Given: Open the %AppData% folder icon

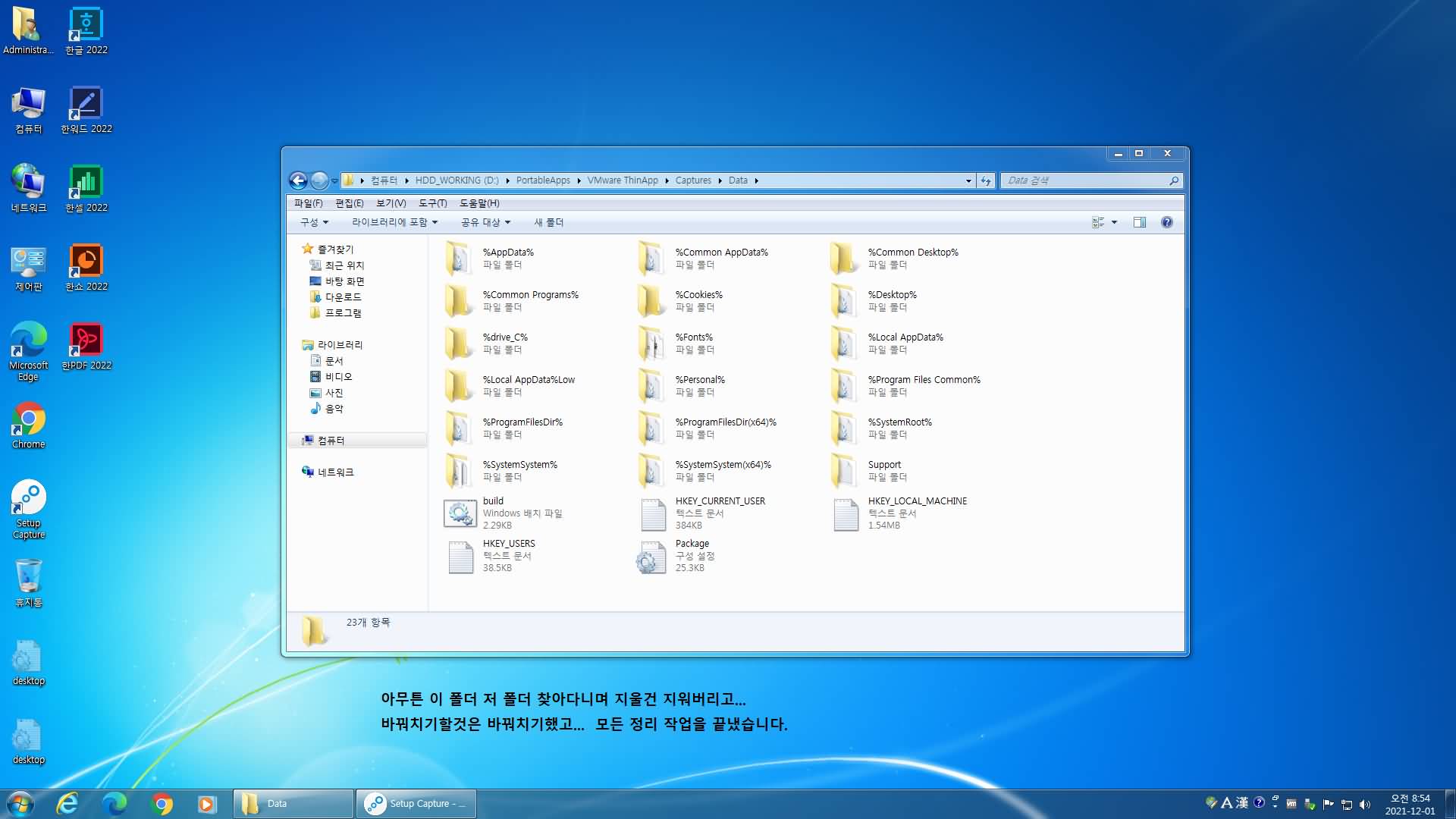Looking at the screenshot, I should [459, 259].
